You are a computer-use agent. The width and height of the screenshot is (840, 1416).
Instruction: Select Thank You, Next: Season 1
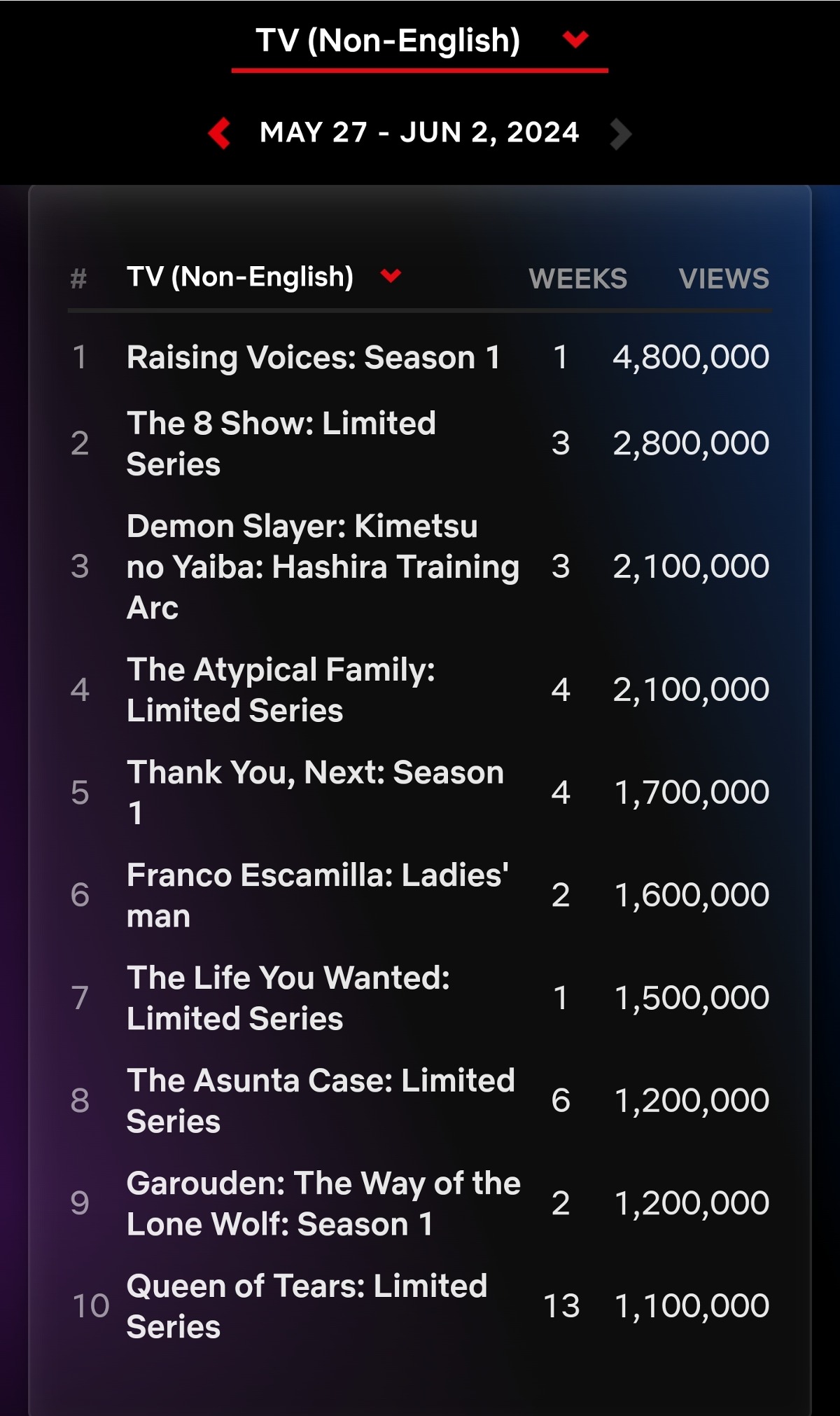pyautogui.click(x=315, y=792)
